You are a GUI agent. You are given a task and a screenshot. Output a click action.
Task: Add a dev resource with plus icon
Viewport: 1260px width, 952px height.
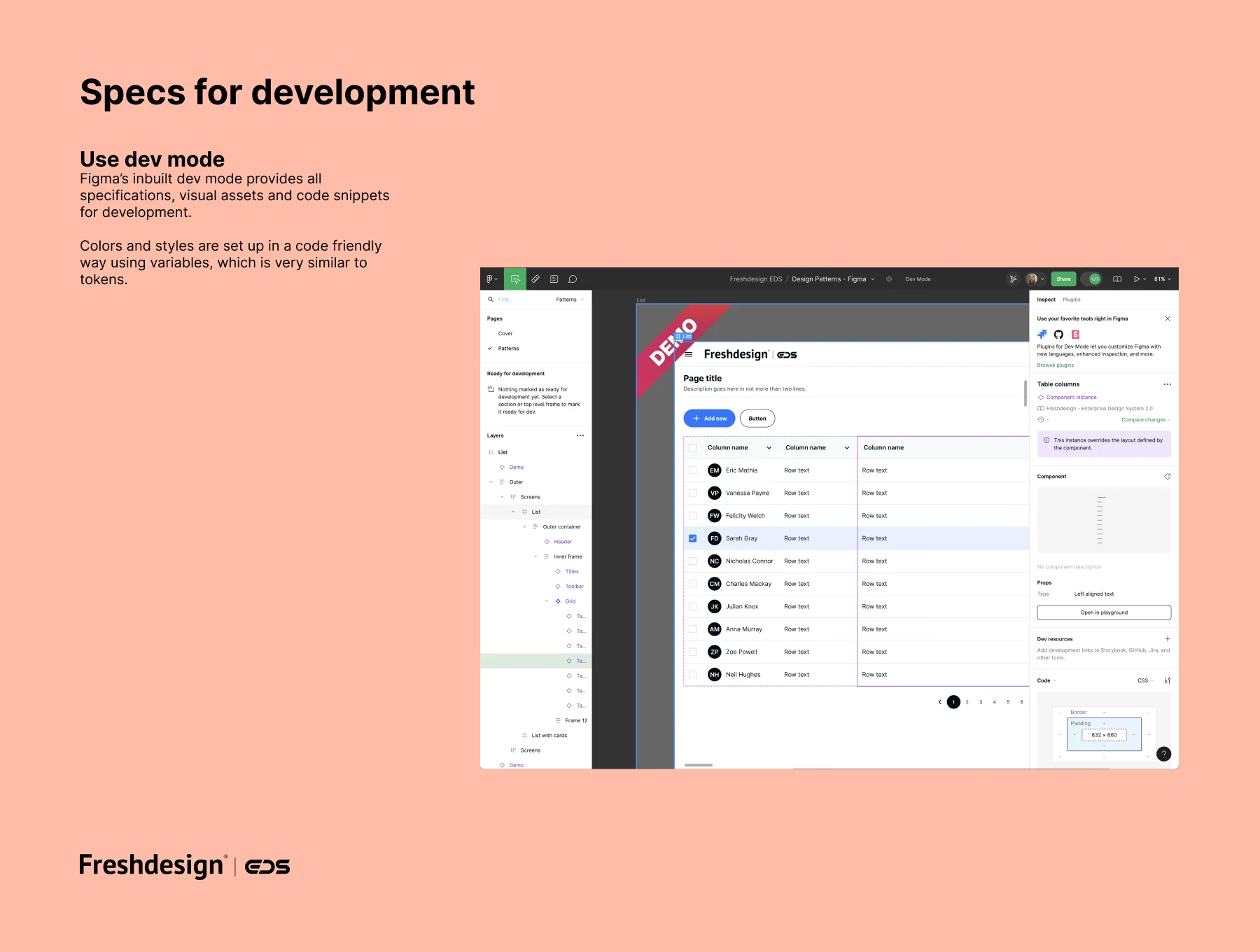pyautogui.click(x=1167, y=639)
